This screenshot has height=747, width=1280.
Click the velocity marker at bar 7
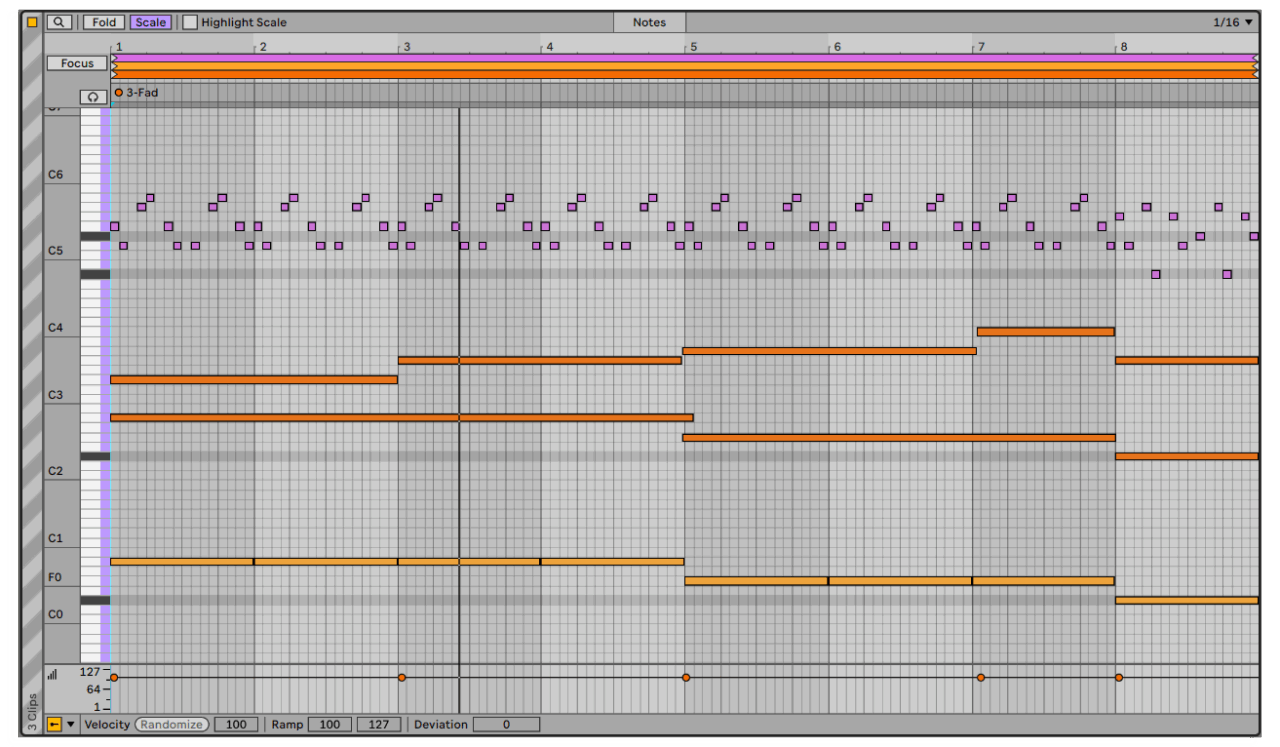981,678
